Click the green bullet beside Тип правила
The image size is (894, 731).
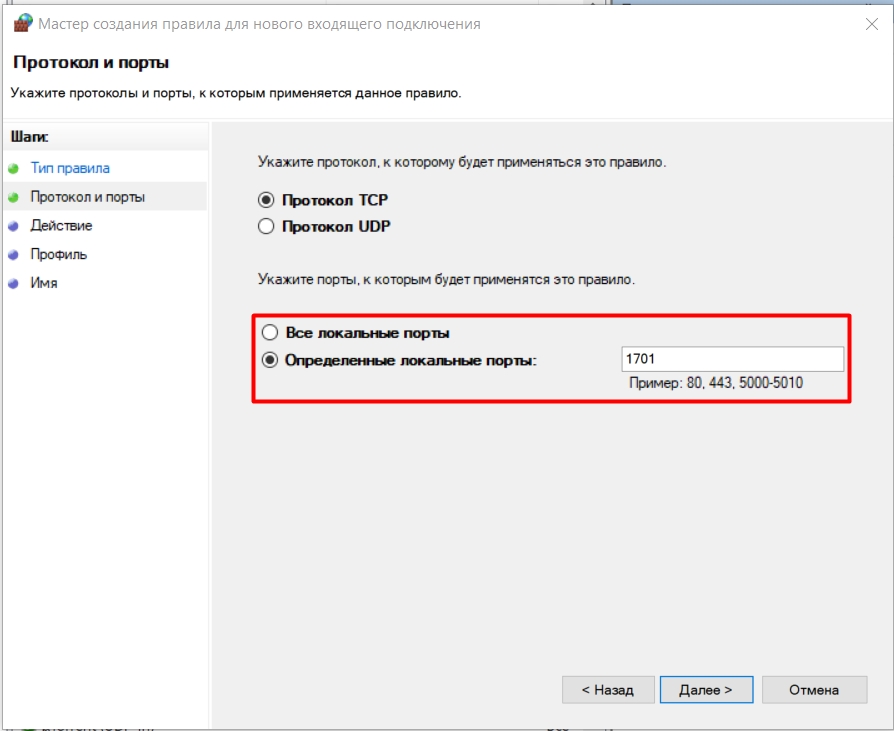14,169
